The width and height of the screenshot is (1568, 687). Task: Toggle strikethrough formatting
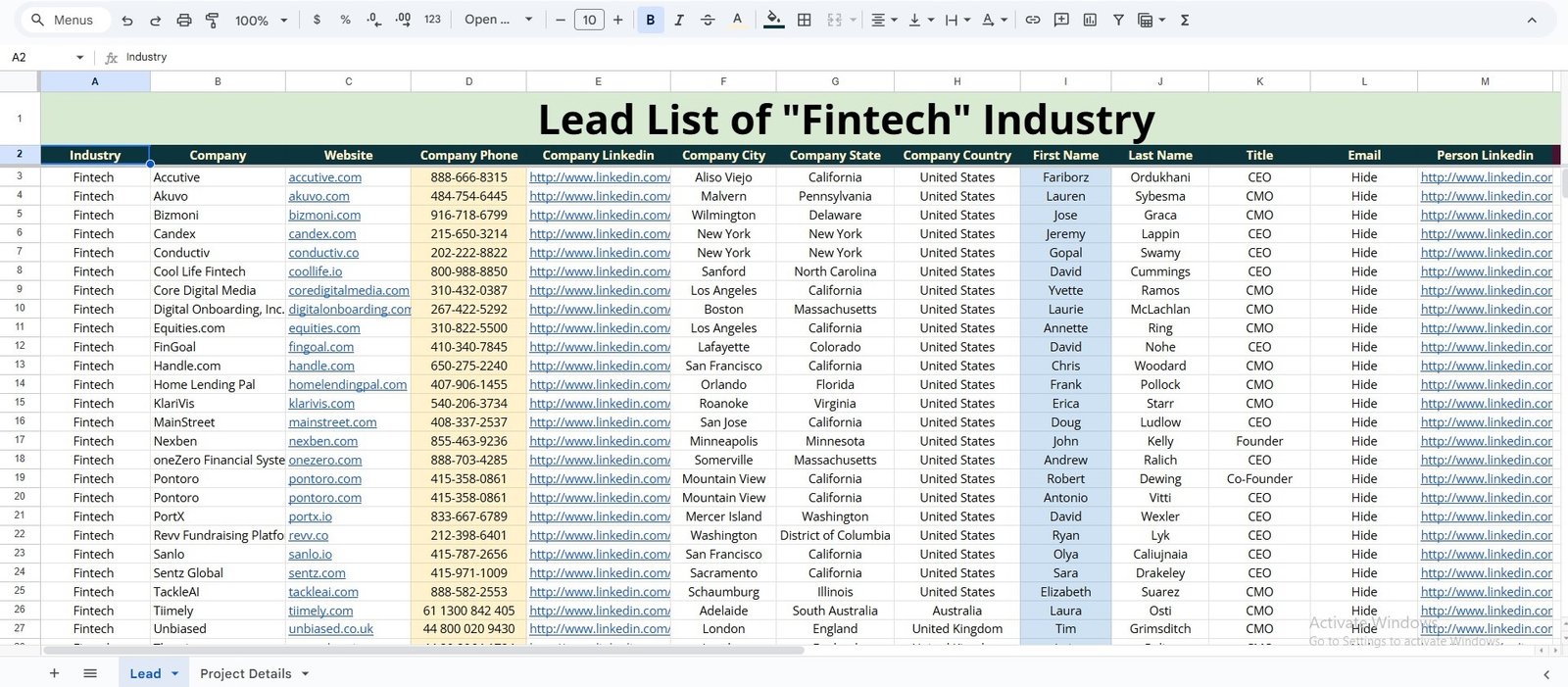point(708,20)
